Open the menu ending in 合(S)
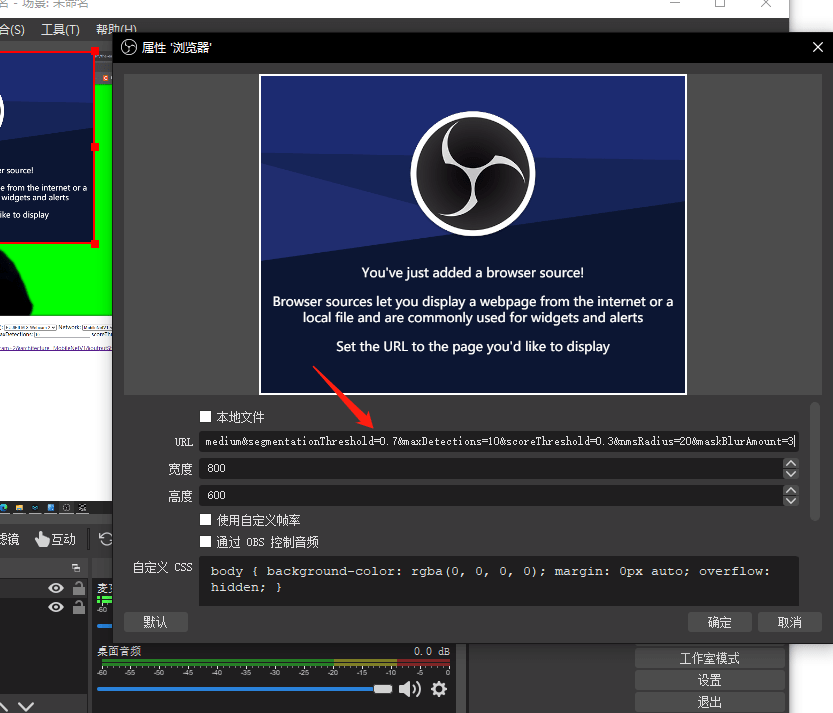Image resolution: width=833 pixels, height=713 pixels. point(12,29)
